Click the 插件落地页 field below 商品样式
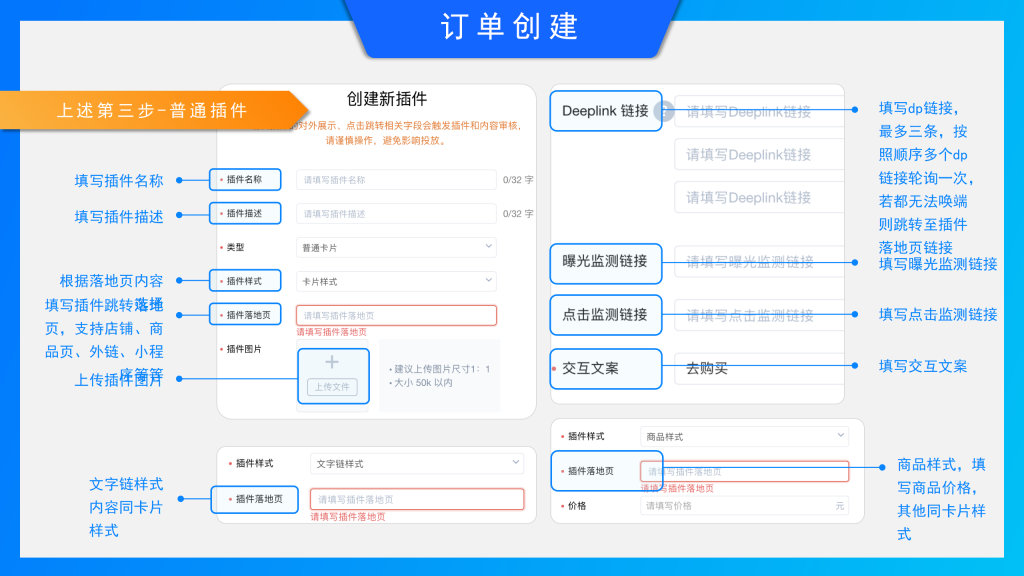Screen dimensions: 1024x576 coord(744,472)
